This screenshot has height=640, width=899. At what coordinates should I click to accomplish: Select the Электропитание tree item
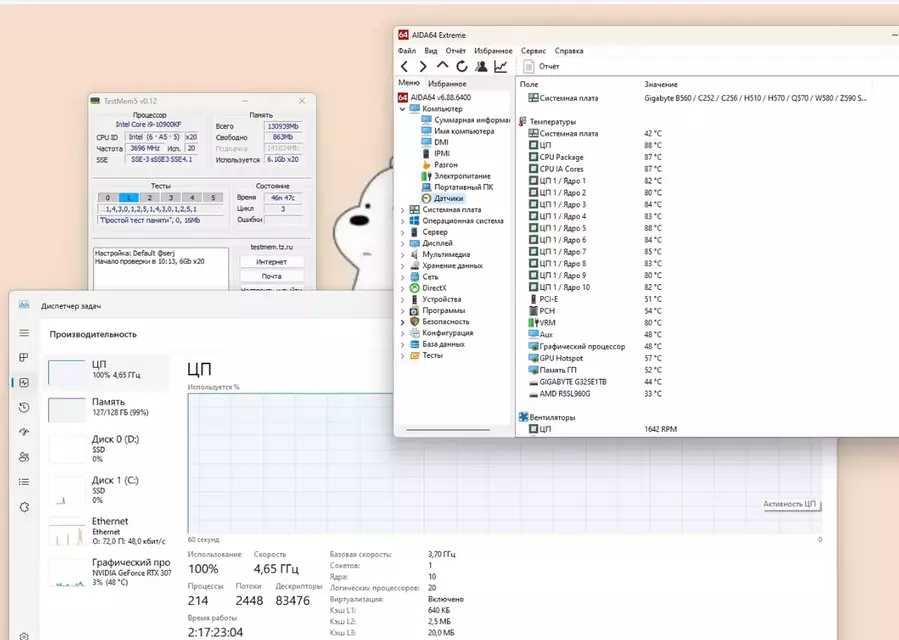(x=456, y=176)
